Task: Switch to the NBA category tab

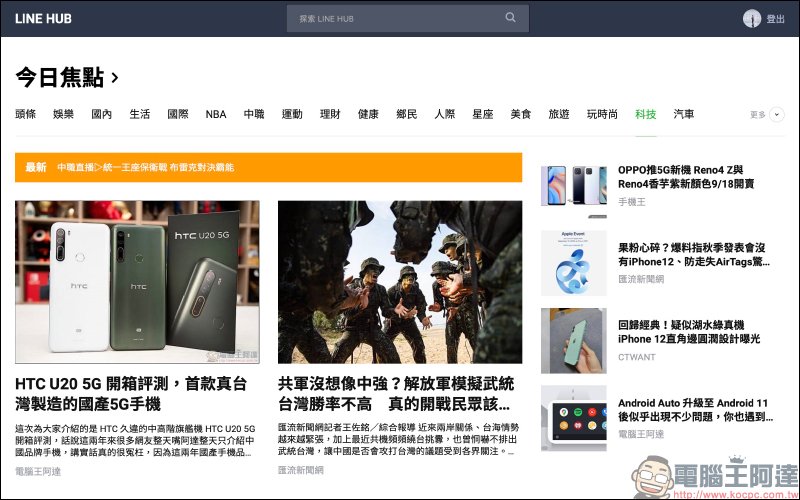Action: [x=216, y=115]
